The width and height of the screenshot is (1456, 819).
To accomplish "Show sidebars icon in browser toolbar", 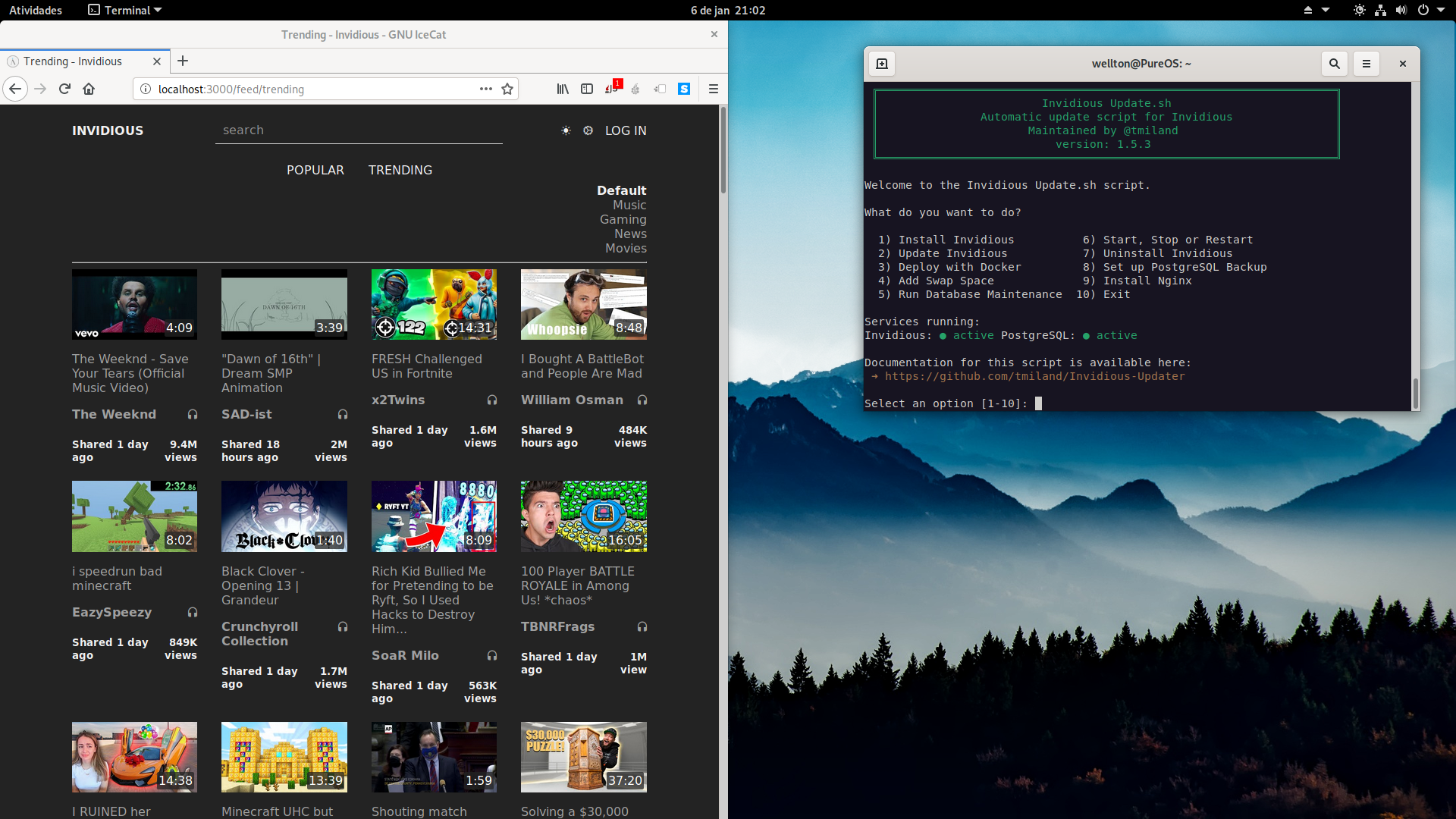I will pyautogui.click(x=587, y=89).
